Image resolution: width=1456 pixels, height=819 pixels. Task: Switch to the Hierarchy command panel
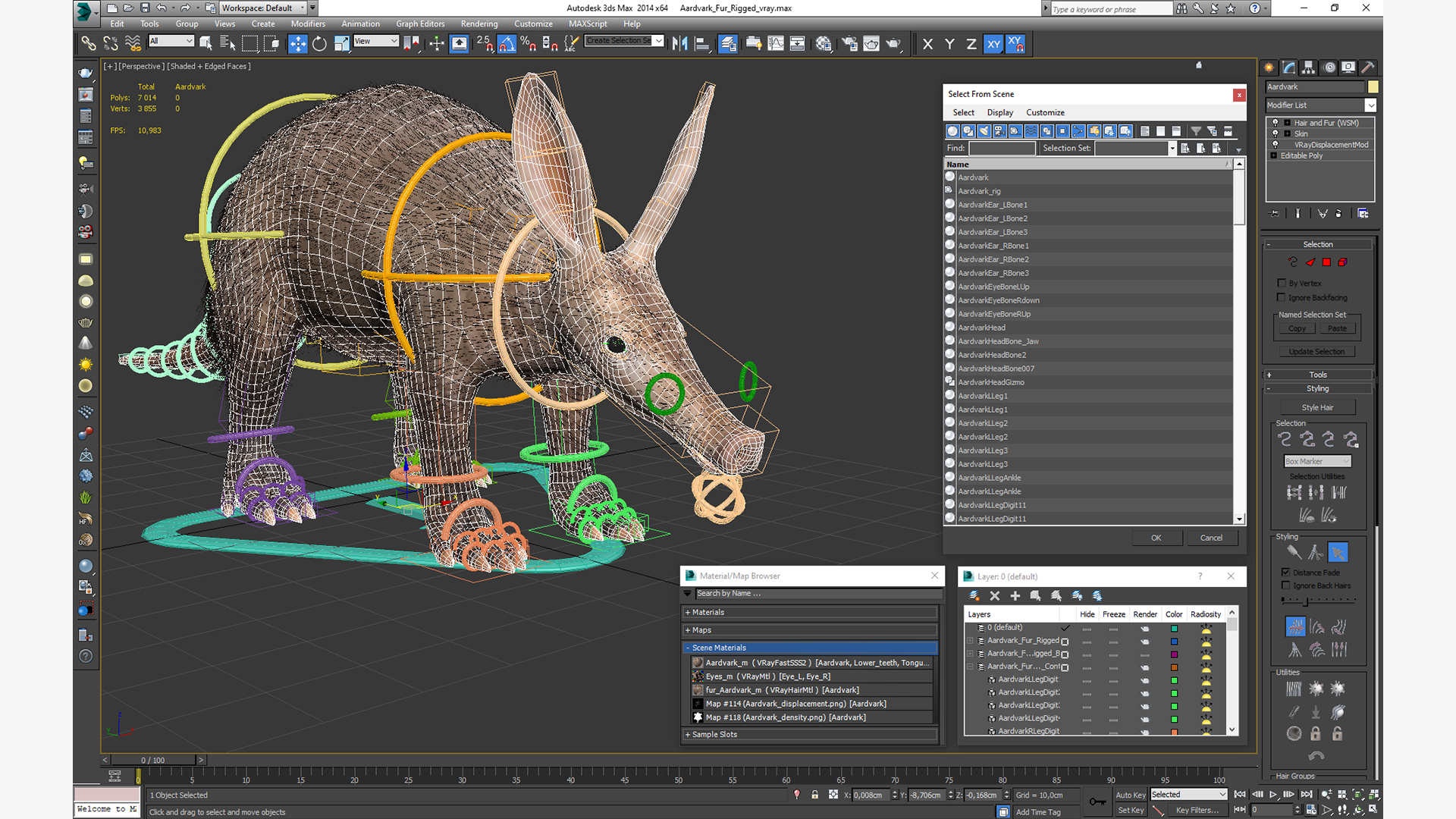click(1309, 67)
